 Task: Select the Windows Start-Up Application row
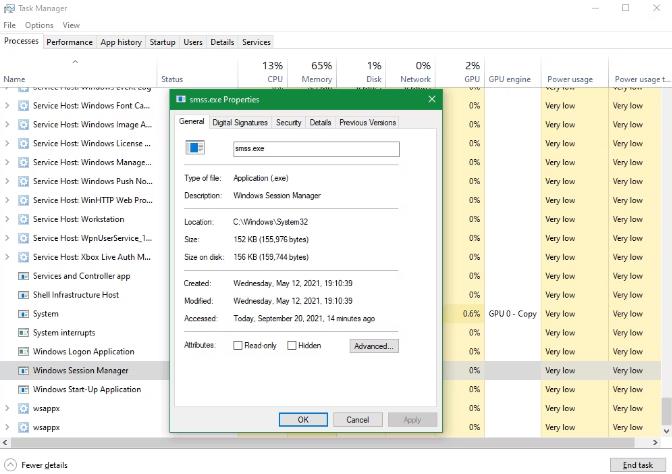(85, 389)
